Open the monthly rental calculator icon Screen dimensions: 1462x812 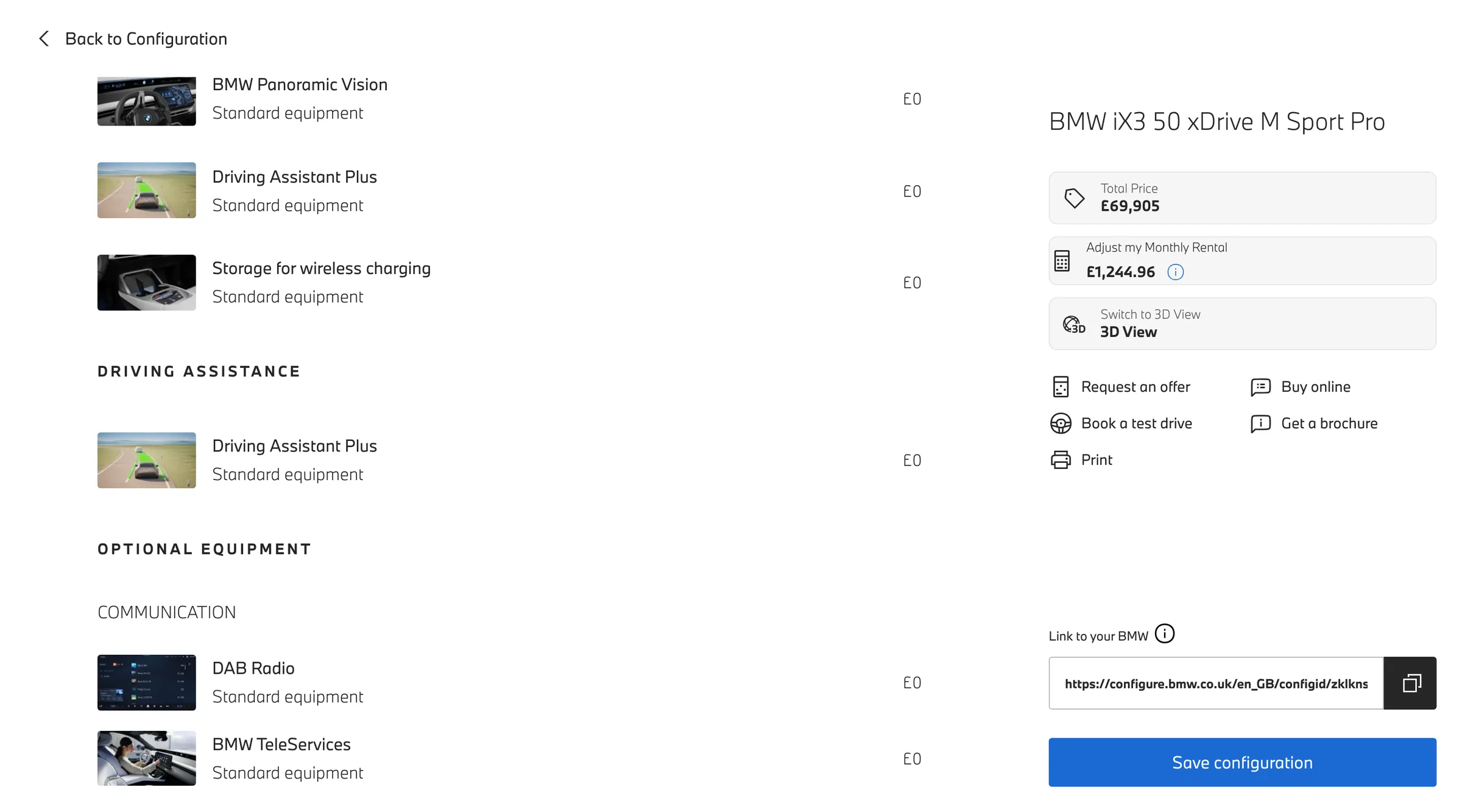1062,261
